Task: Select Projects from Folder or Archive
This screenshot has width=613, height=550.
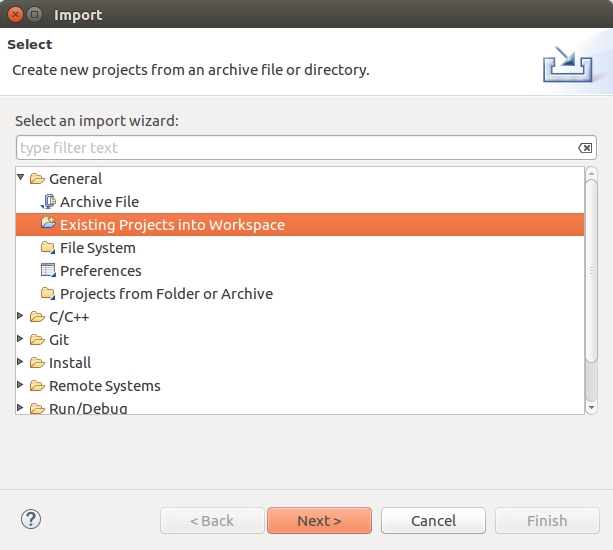Action: pyautogui.click(x=166, y=294)
